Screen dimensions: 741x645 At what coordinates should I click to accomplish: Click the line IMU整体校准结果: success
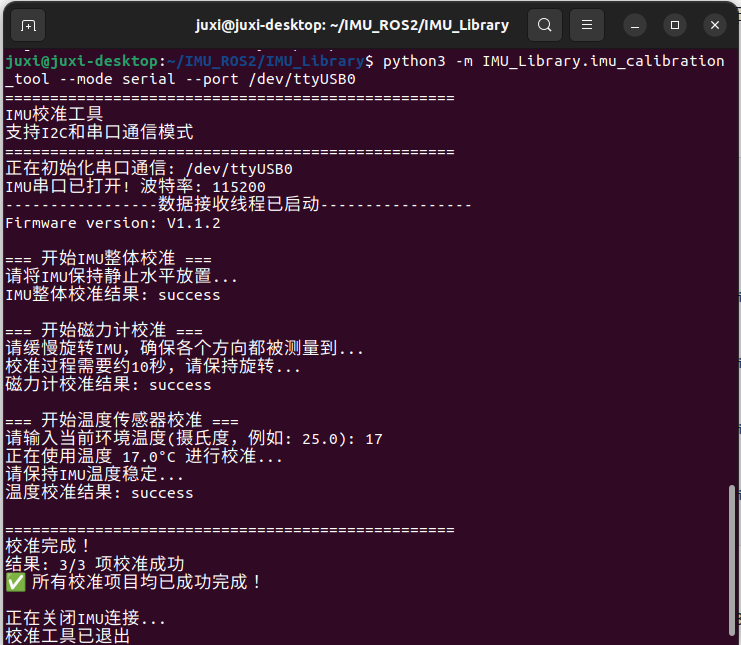(x=113, y=295)
